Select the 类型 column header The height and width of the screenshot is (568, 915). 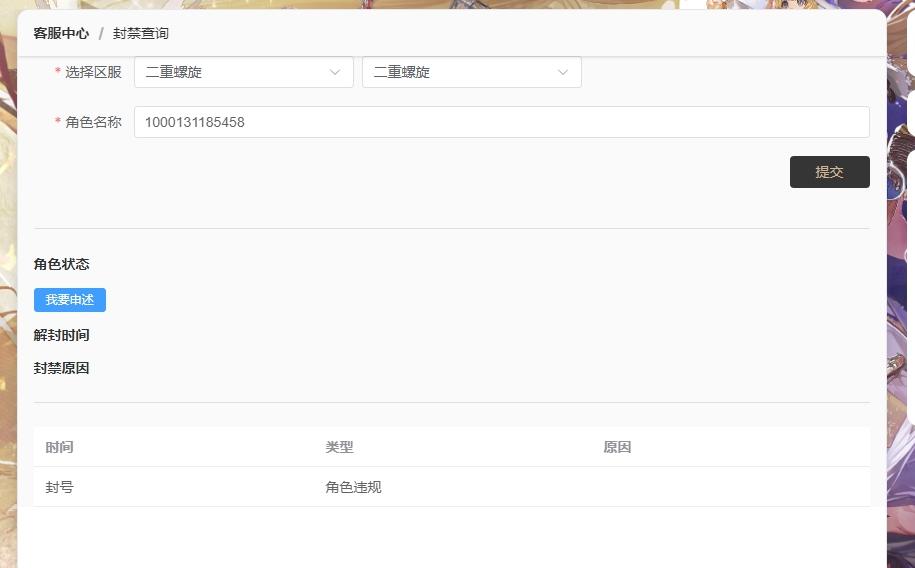339,447
